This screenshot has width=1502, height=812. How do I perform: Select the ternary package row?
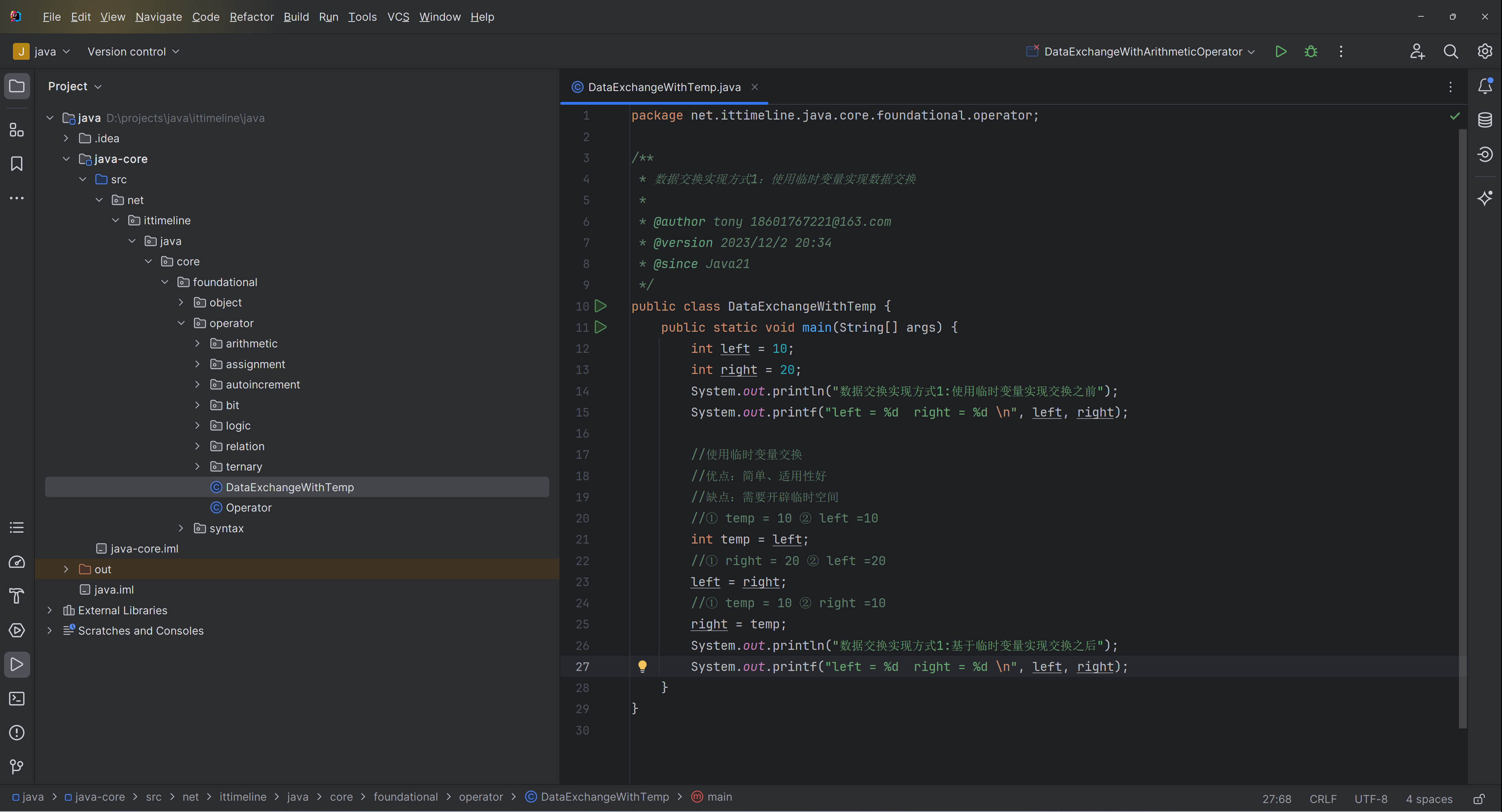(298, 466)
